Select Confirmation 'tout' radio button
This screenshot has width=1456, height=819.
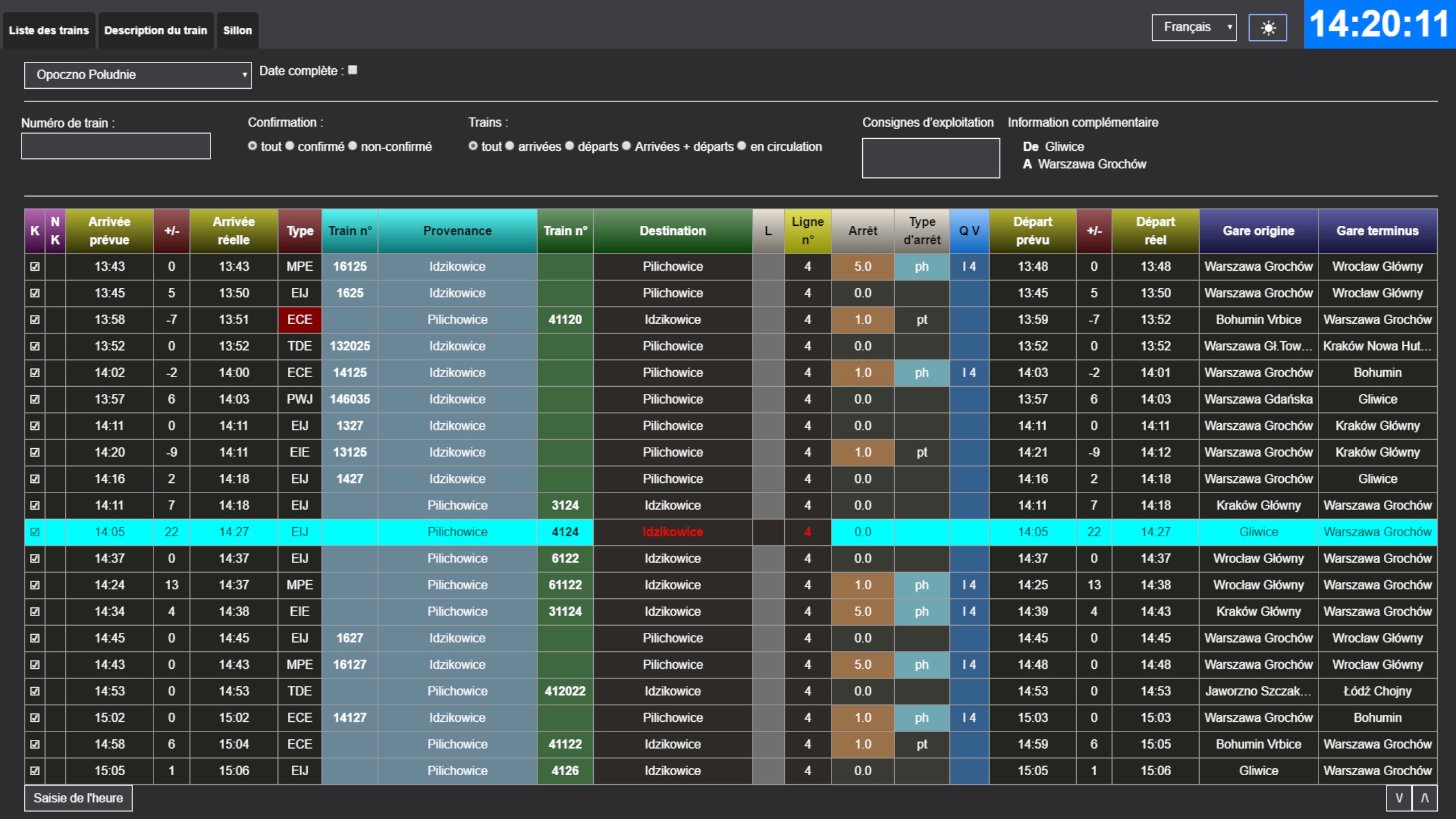[253, 146]
